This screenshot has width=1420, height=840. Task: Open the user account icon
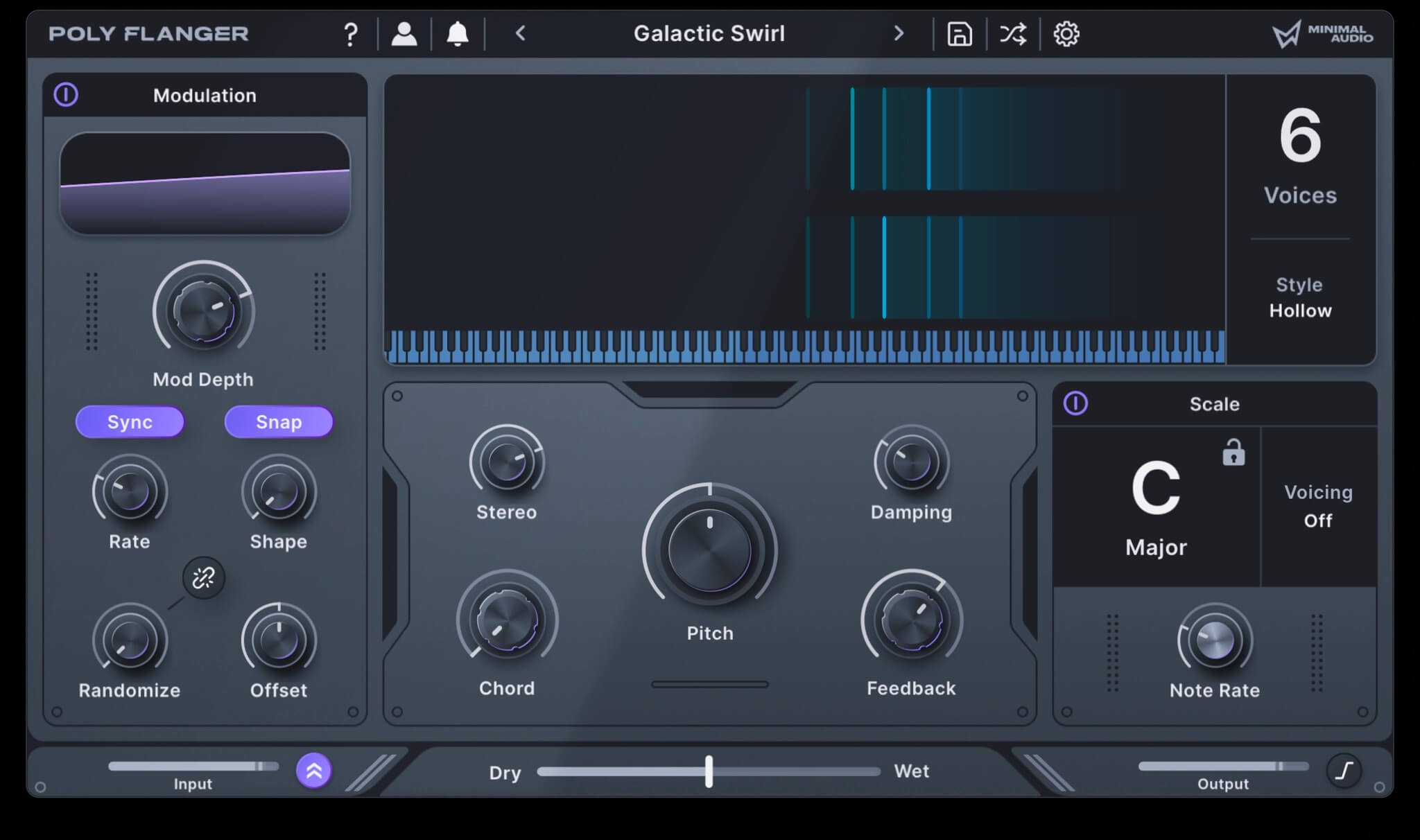click(404, 33)
